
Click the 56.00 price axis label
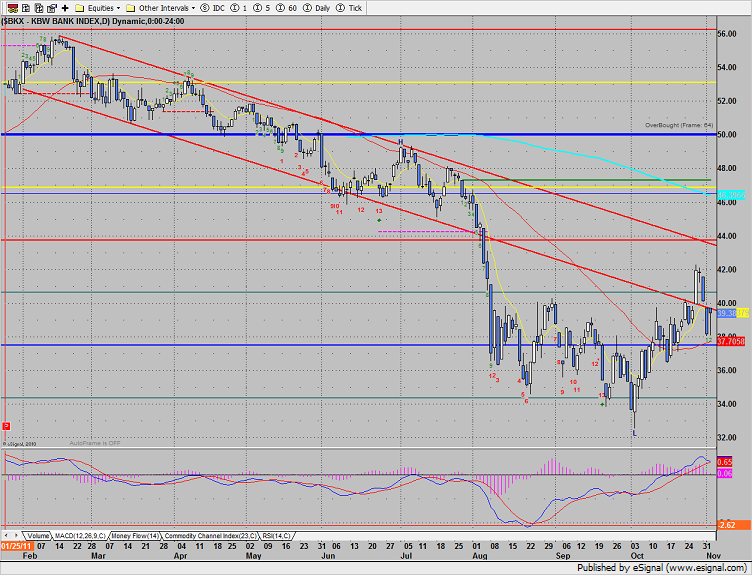point(727,34)
